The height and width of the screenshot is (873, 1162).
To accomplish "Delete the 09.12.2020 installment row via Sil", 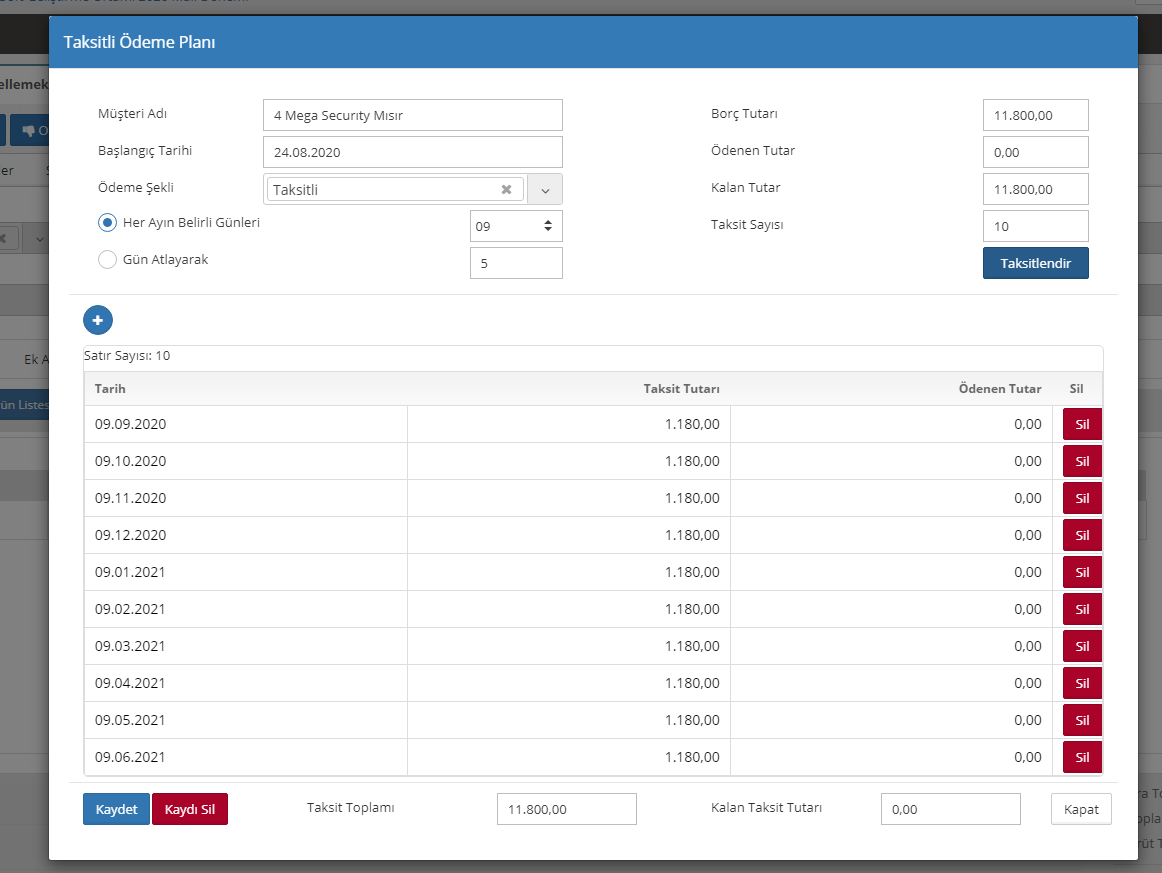I will 1082,535.
